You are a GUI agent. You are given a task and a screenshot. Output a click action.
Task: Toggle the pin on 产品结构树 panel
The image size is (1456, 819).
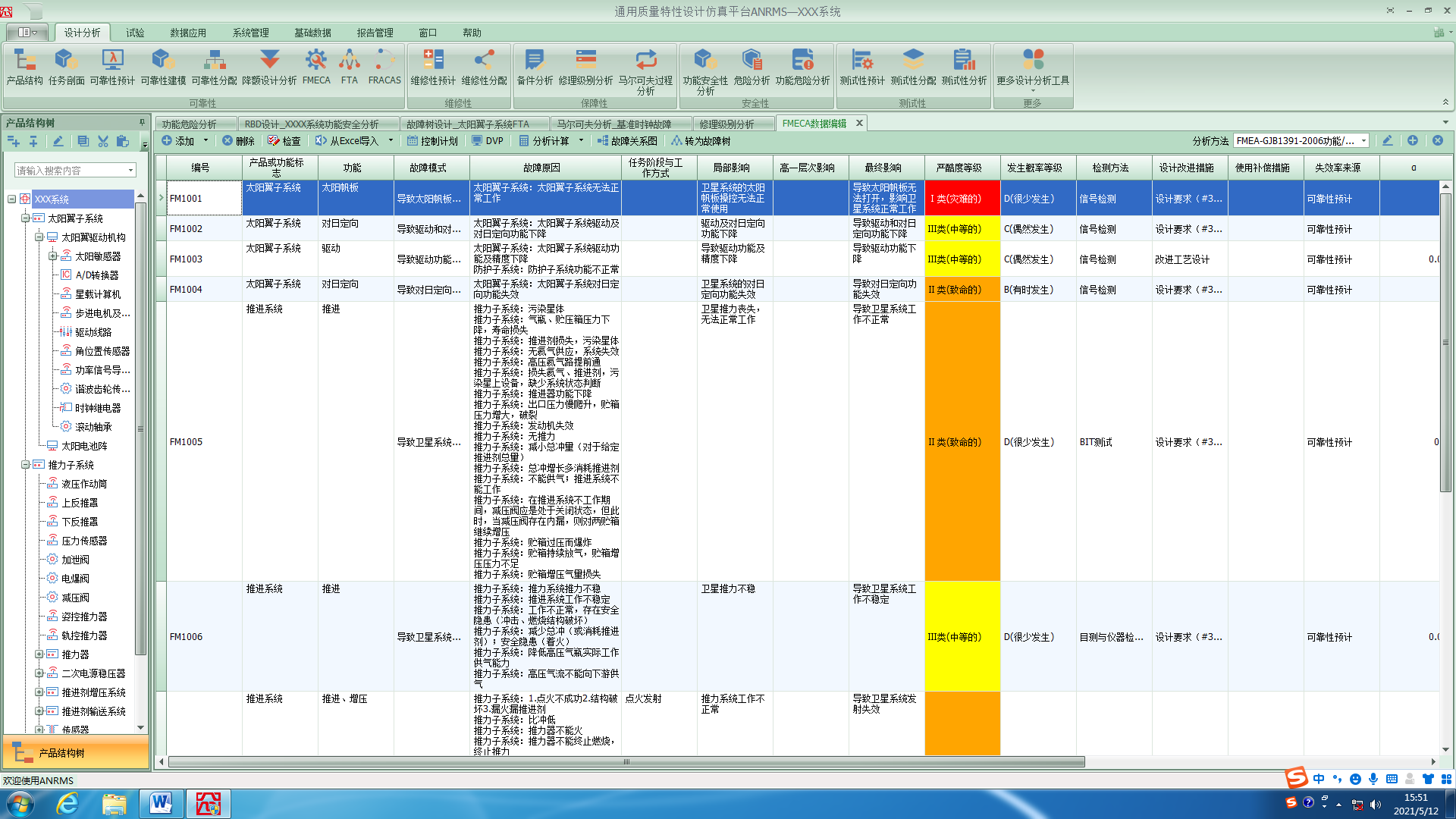142,122
